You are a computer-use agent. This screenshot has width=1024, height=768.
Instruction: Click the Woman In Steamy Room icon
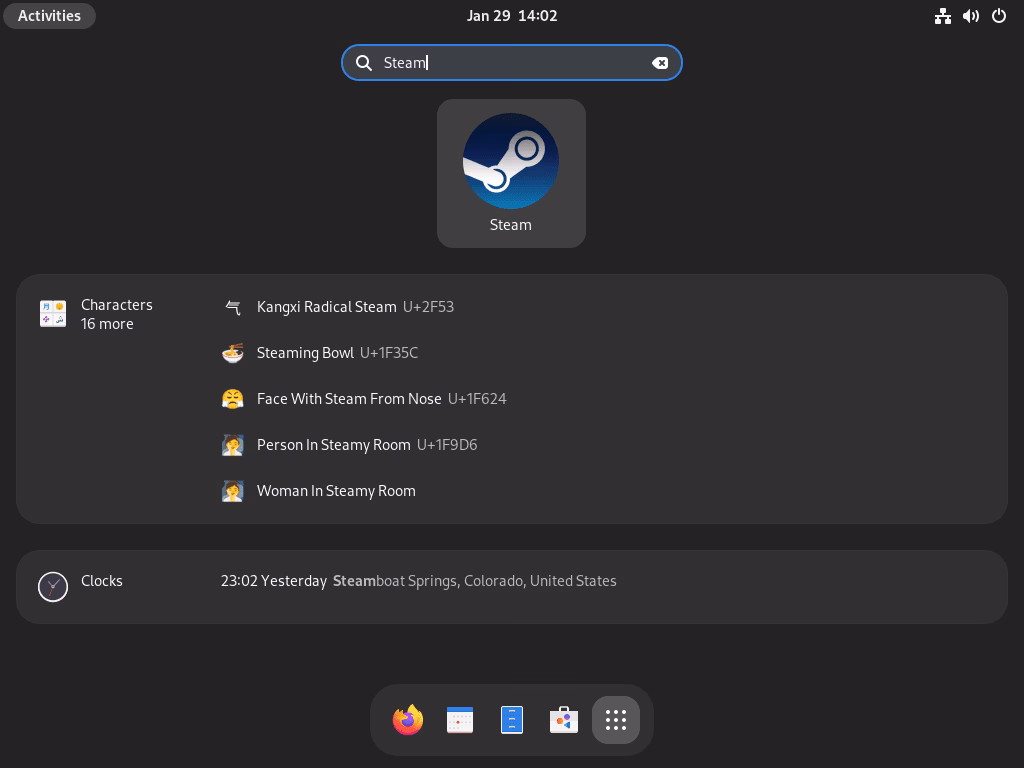(232, 491)
